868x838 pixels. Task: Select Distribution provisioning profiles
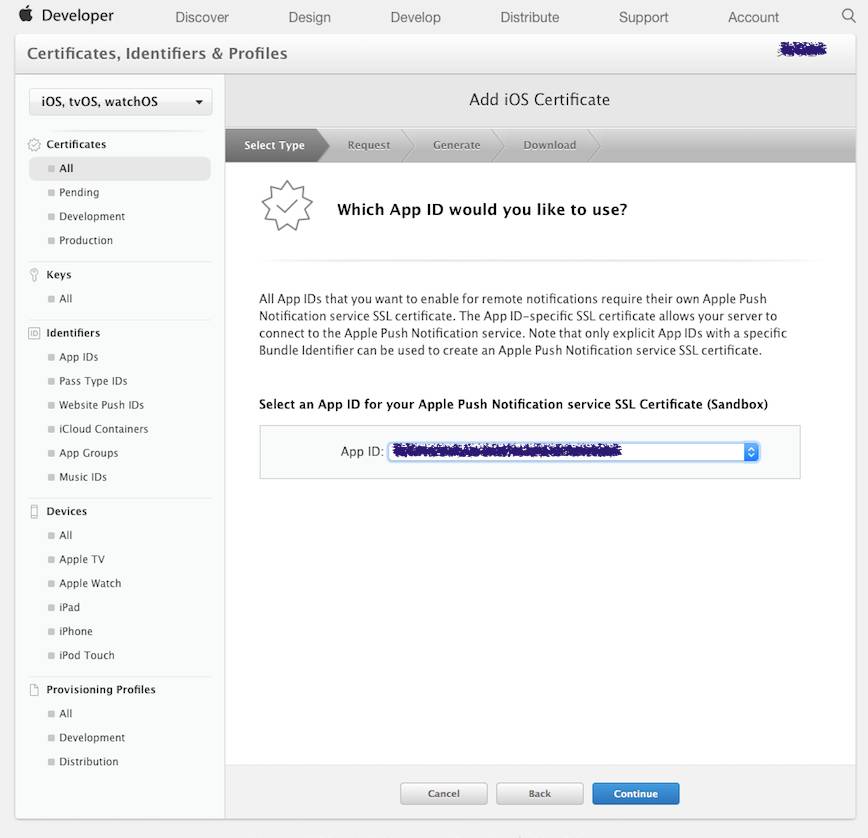pos(89,762)
